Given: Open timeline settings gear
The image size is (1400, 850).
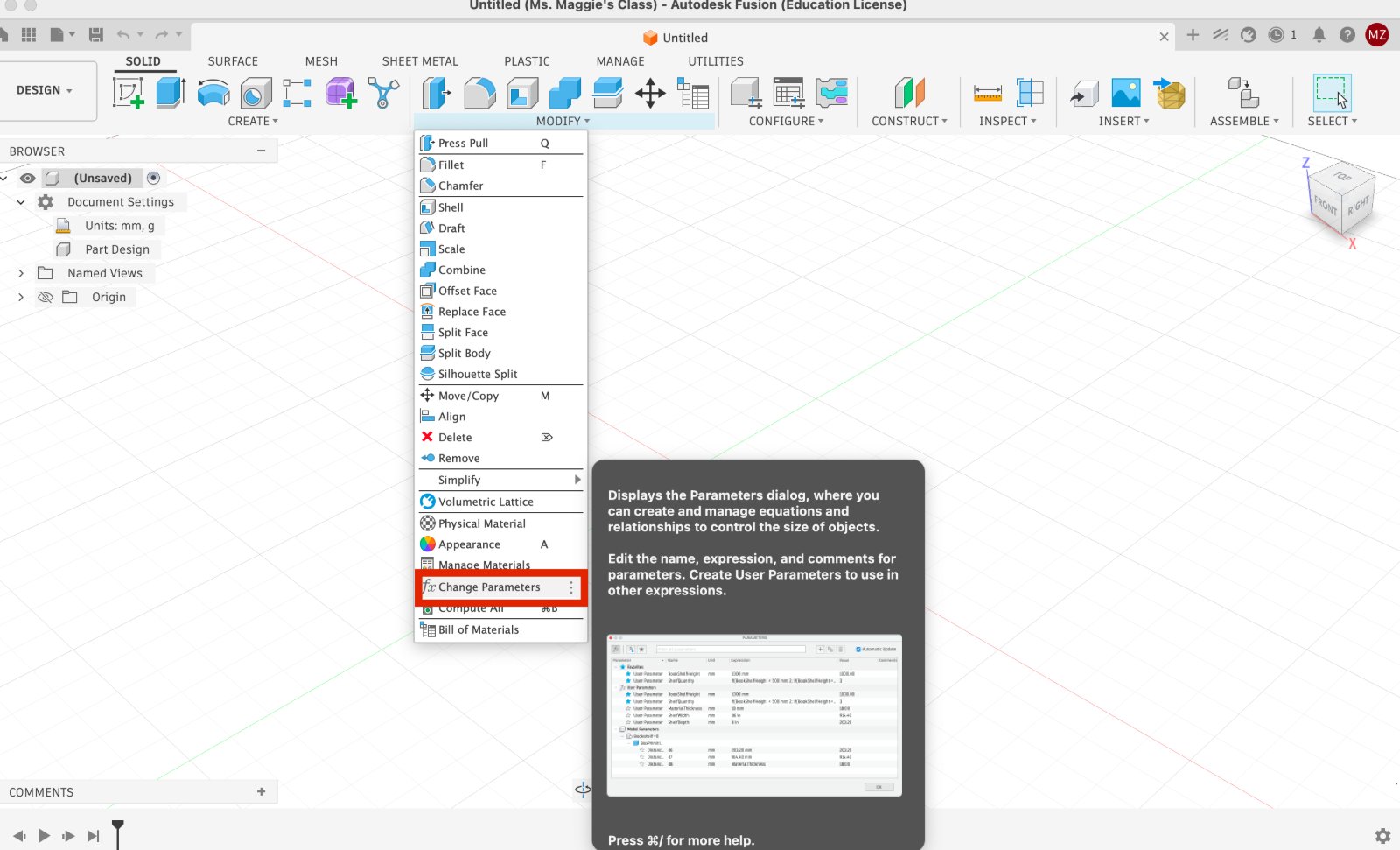Looking at the screenshot, I should tap(1382, 835).
